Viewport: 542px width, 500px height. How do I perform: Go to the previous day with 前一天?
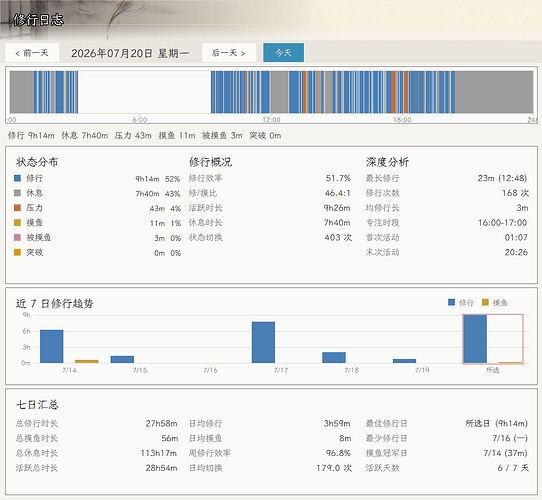[x=32, y=53]
